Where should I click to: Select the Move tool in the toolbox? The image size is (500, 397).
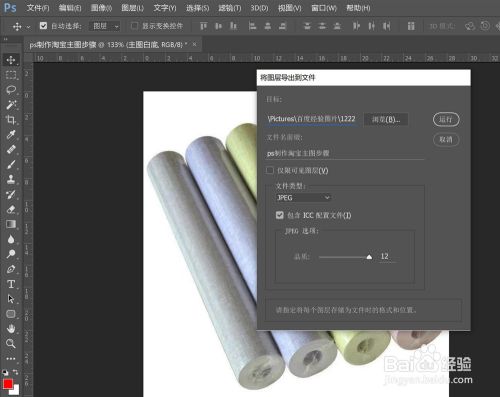click(11, 60)
